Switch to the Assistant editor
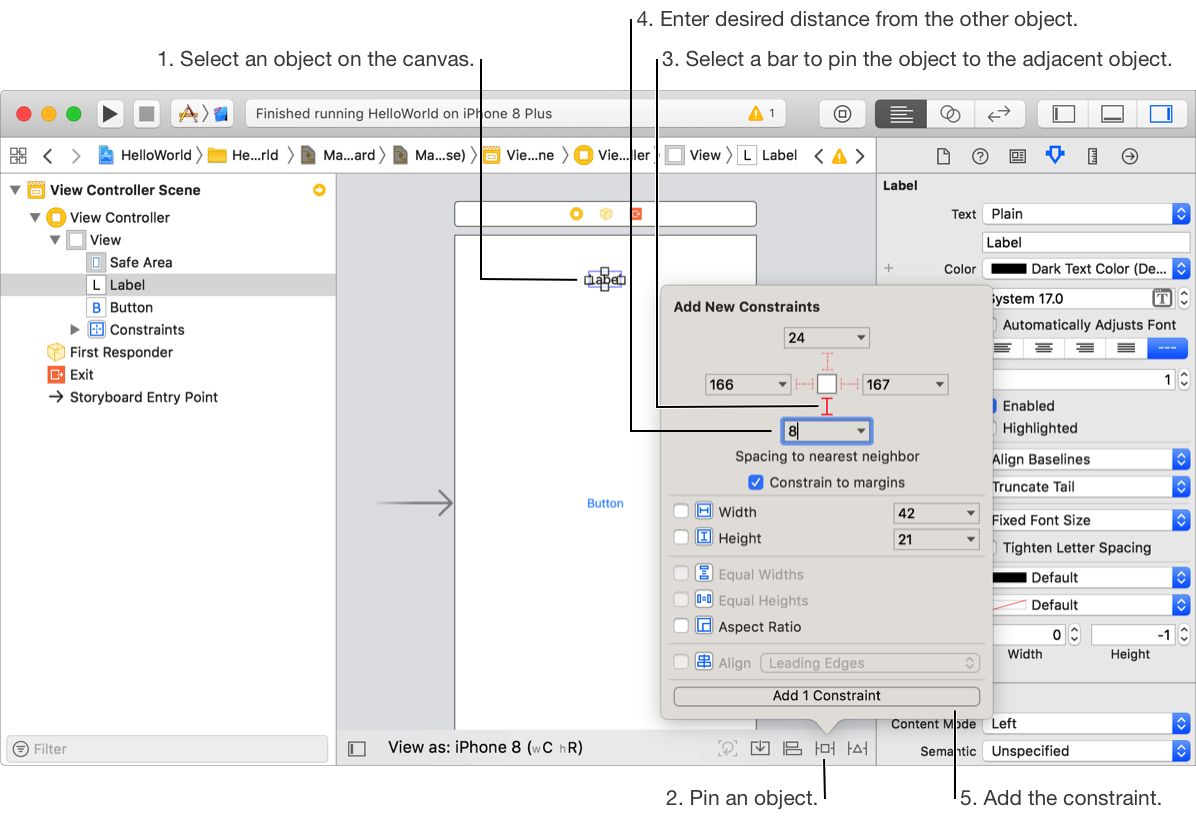Screen dimensions: 1196x816 click(x=950, y=114)
